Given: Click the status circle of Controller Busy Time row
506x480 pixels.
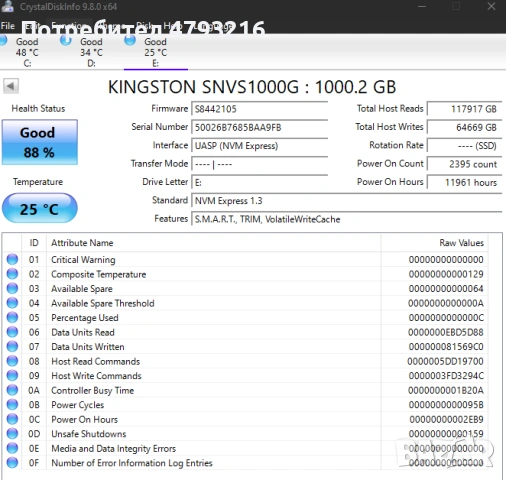Looking at the screenshot, I should point(12,390).
